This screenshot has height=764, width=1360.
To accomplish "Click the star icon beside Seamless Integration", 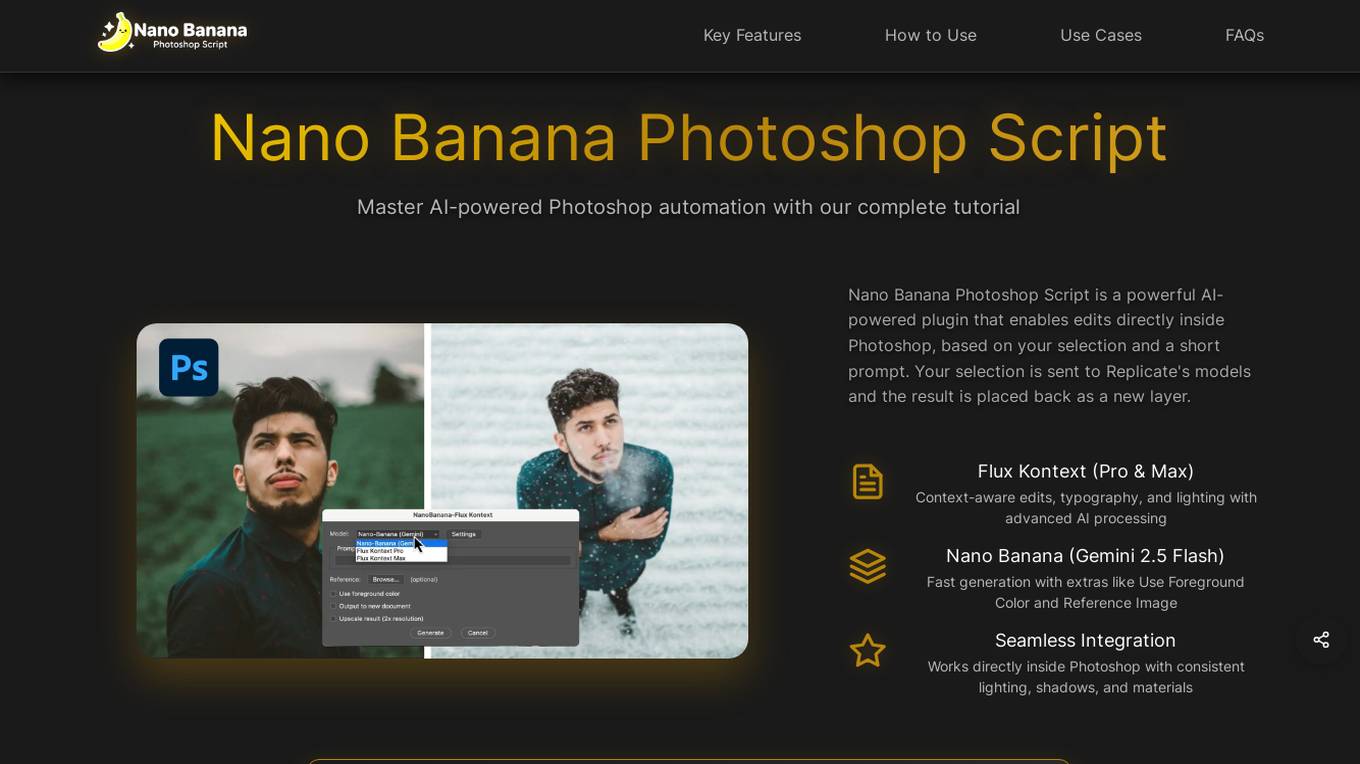I will pyautogui.click(x=867, y=651).
